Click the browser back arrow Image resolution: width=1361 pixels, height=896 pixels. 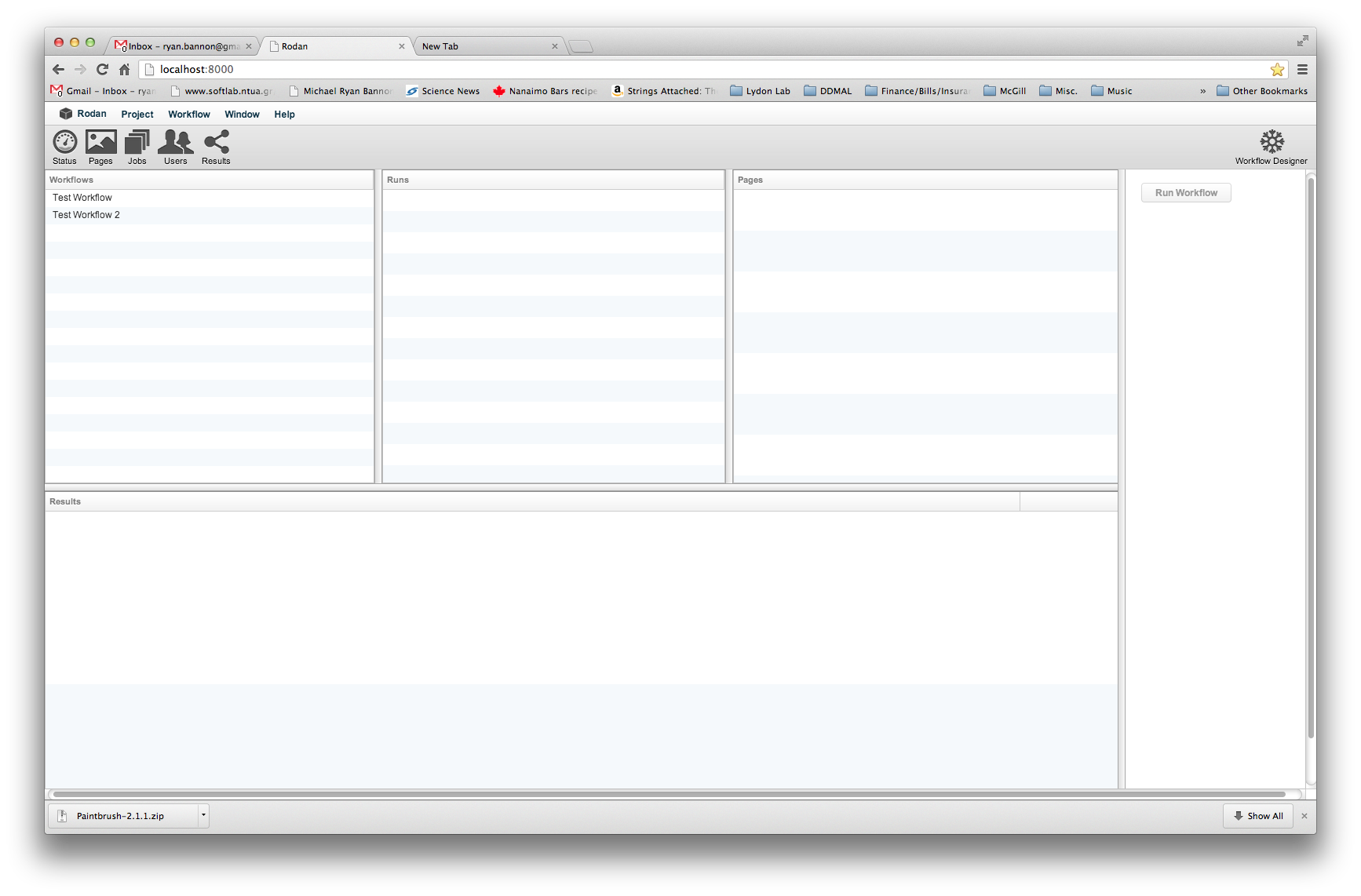point(58,69)
